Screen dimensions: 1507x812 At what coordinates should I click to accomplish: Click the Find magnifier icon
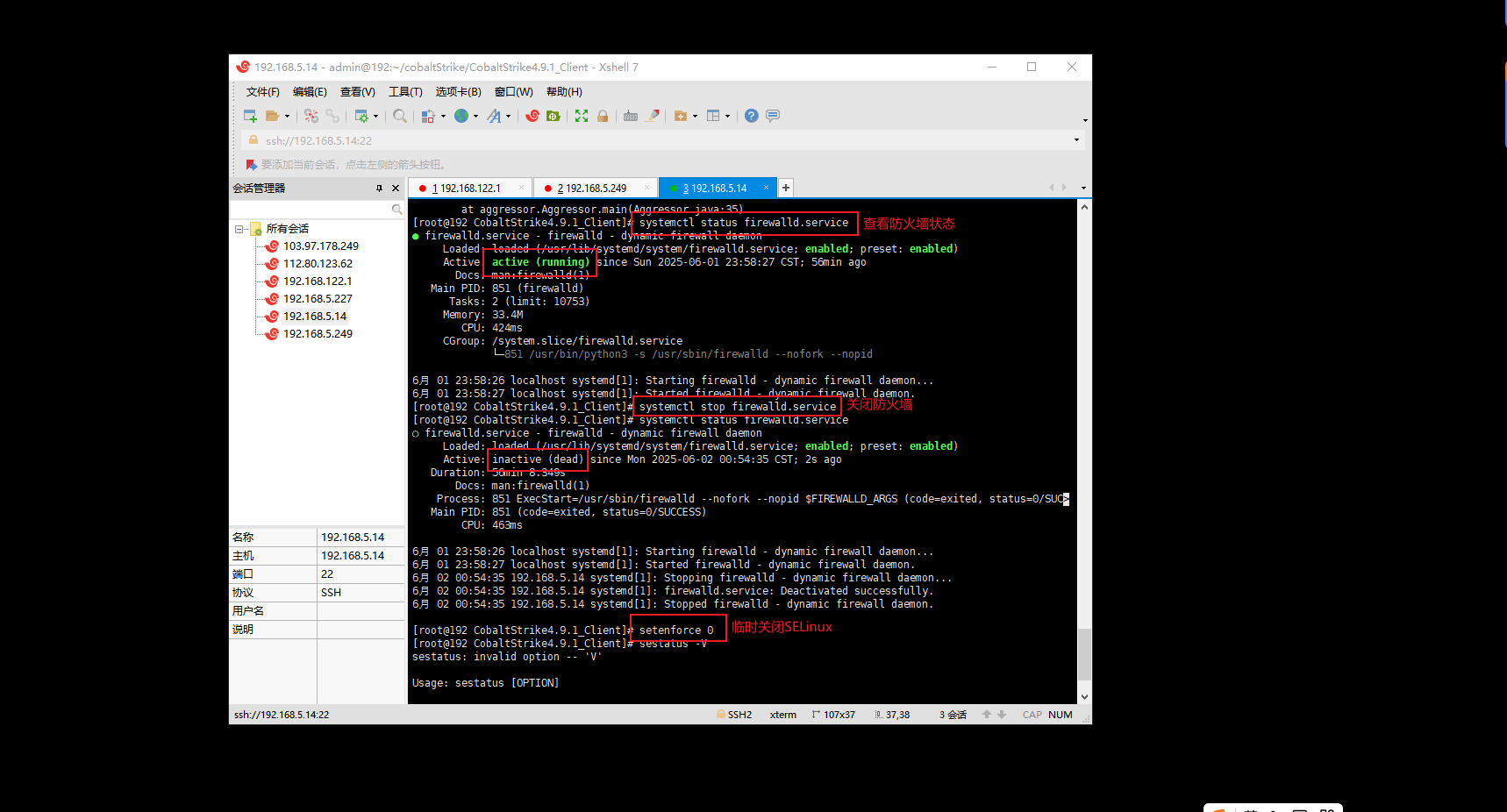400,116
